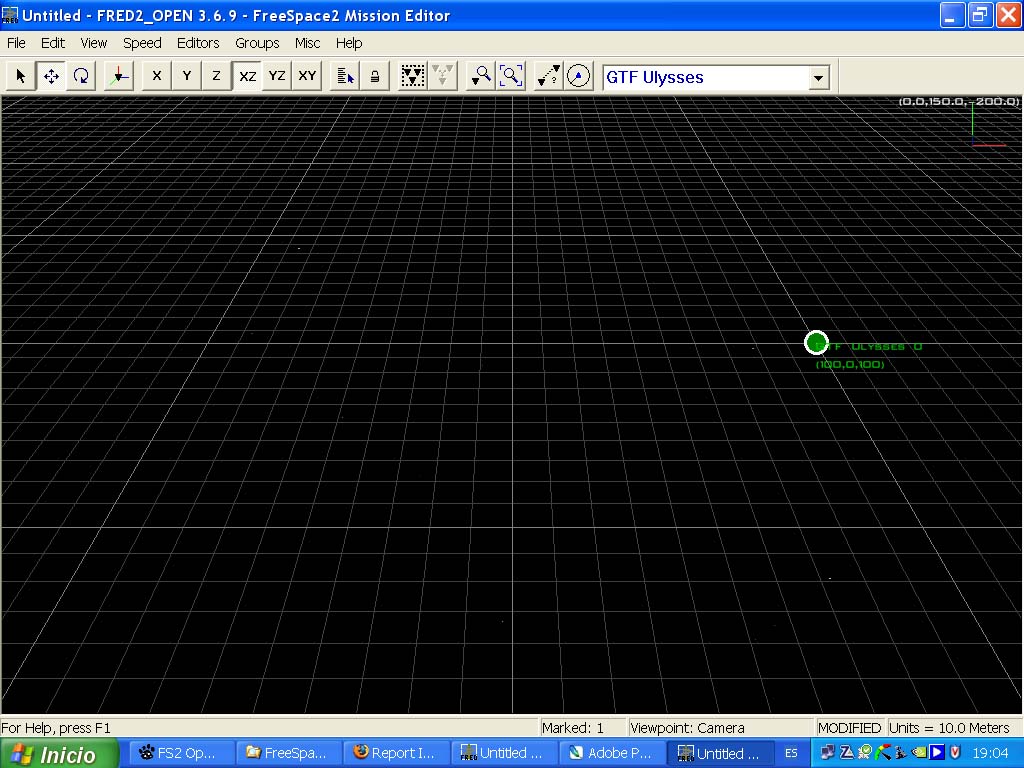Screen dimensions: 1024x768
Task: Click the form wing icon
Action: [412, 76]
